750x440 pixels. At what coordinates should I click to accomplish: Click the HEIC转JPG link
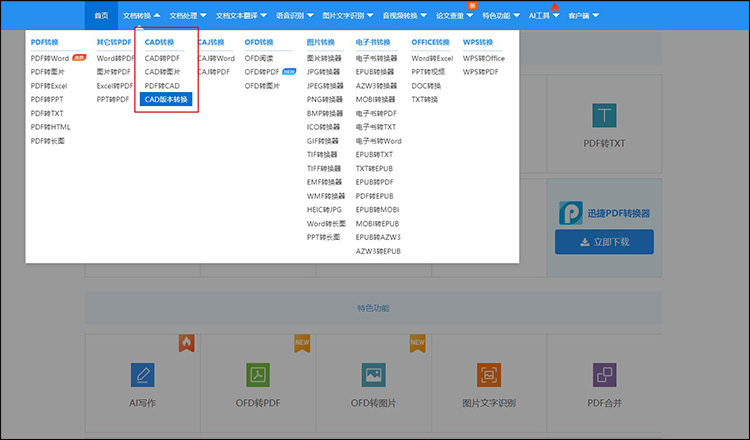[324, 209]
